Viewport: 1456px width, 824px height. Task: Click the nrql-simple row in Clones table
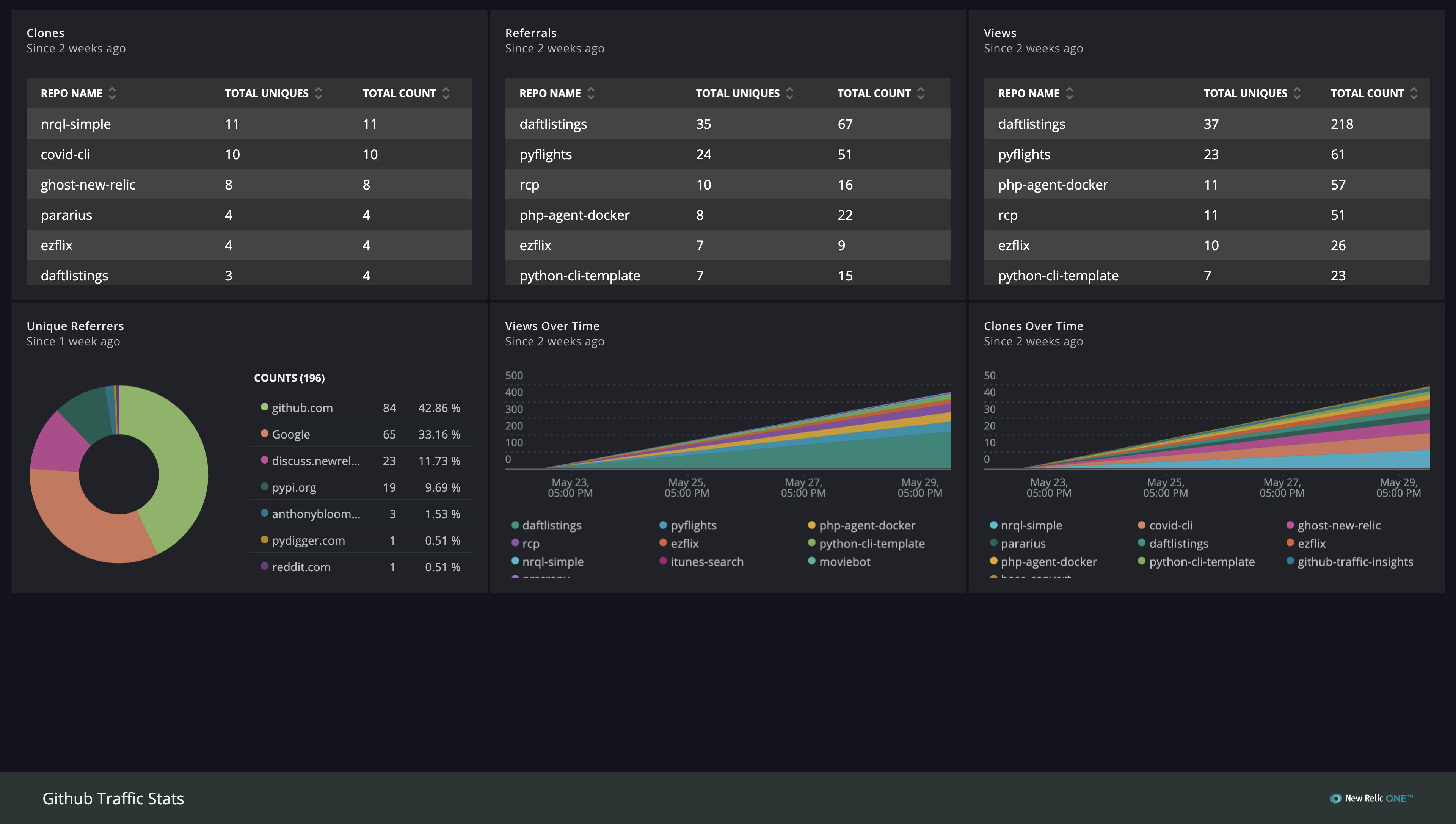pos(76,124)
